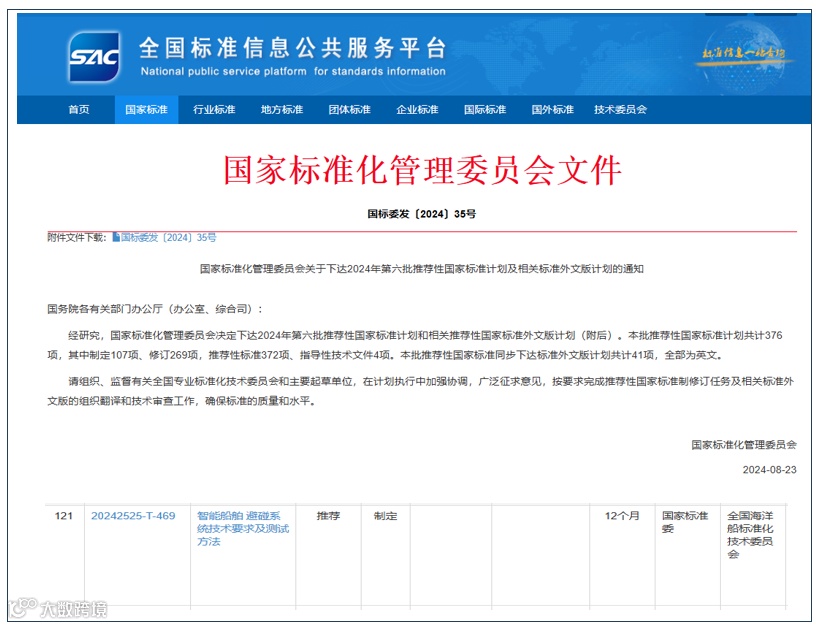Viewport: 816px width, 625px height.
Task: Click the 国家标准化管理委员会 signature text
Action: pos(744,444)
